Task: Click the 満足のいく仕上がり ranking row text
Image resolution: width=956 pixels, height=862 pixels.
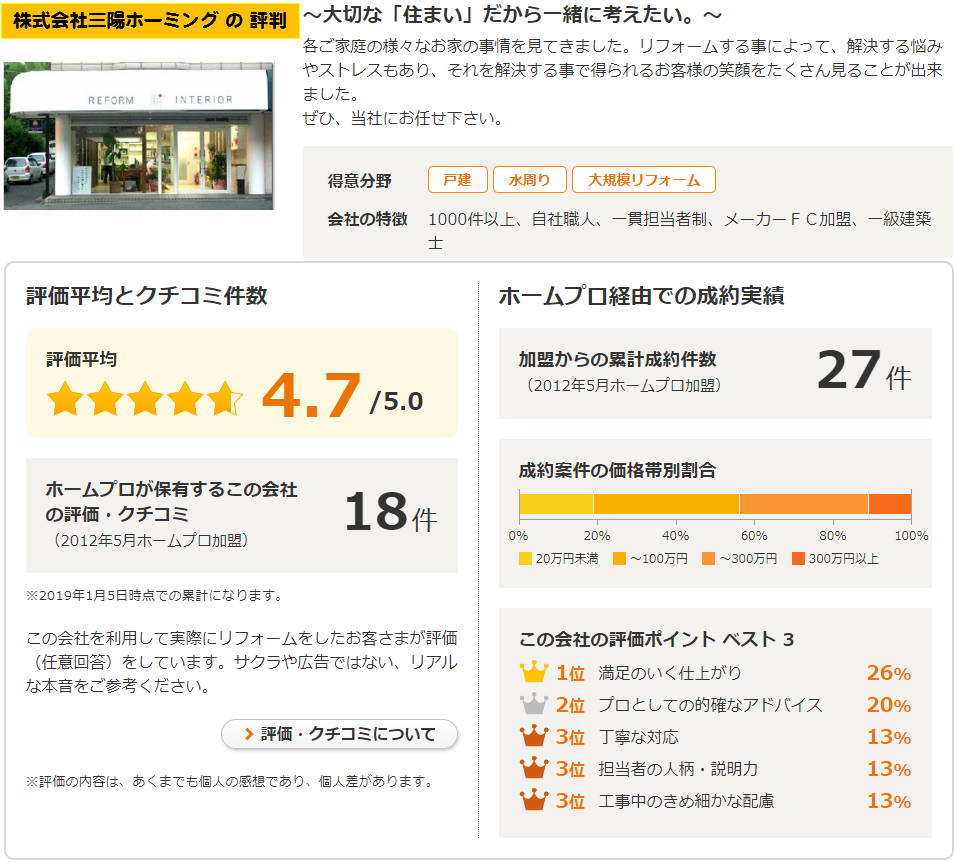Action: (x=669, y=672)
